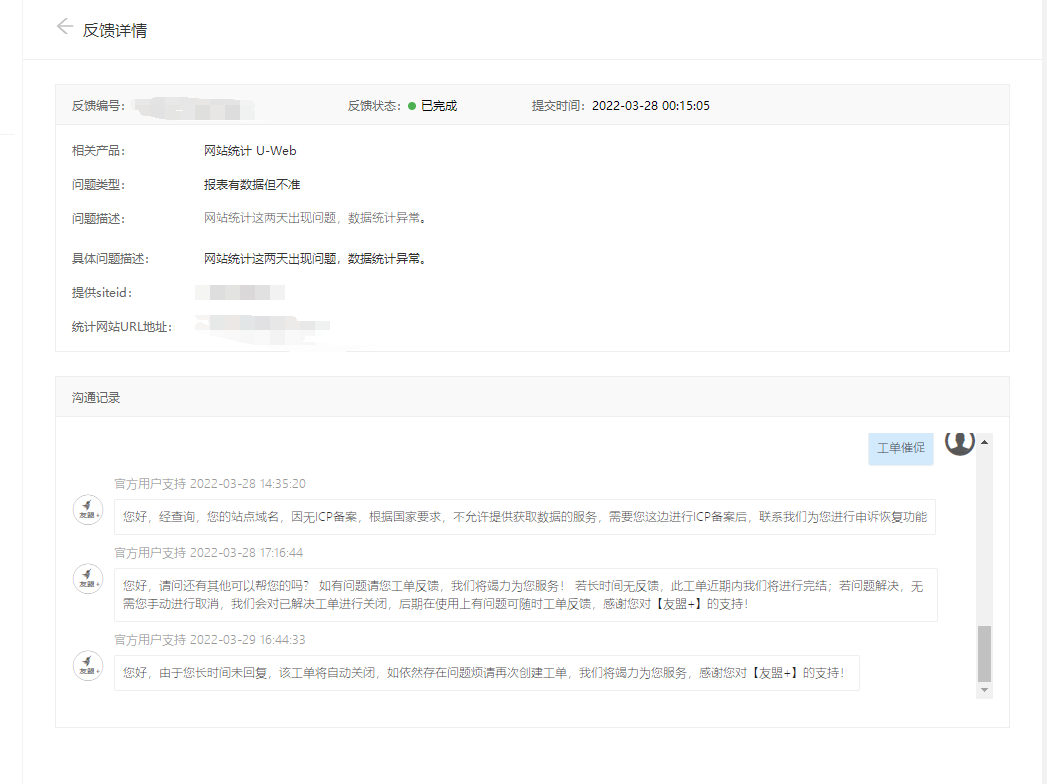Click the ICP备案 notice message
The width and height of the screenshot is (1047, 784).
tap(524, 517)
